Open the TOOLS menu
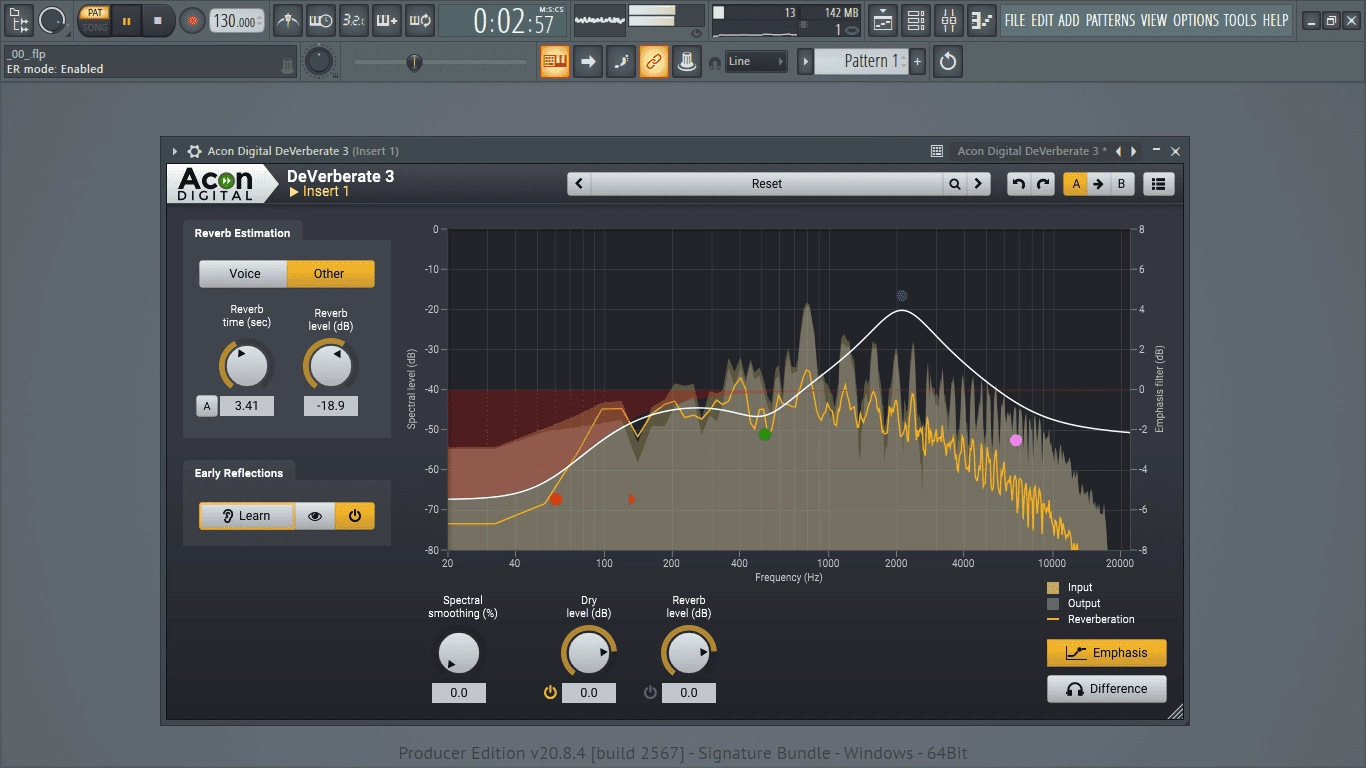The height and width of the screenshot is (768, 1366). pyautogui.click(x=1240, y=20)
